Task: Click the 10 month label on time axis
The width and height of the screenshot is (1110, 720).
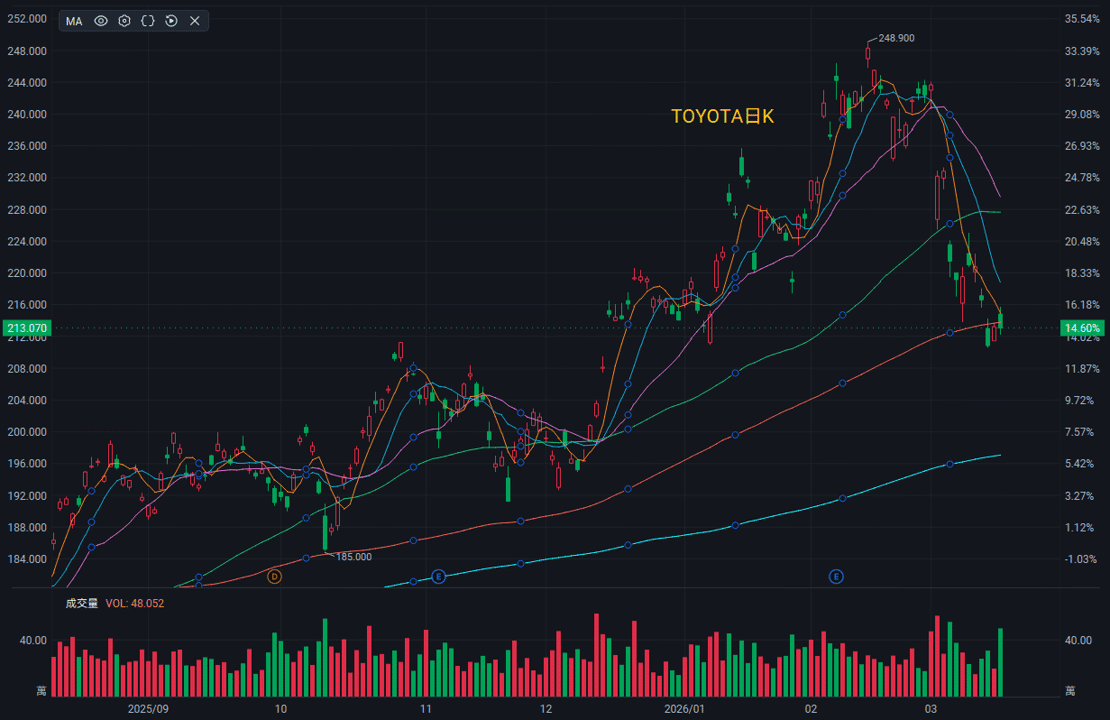Action: (x=281, y=709)
